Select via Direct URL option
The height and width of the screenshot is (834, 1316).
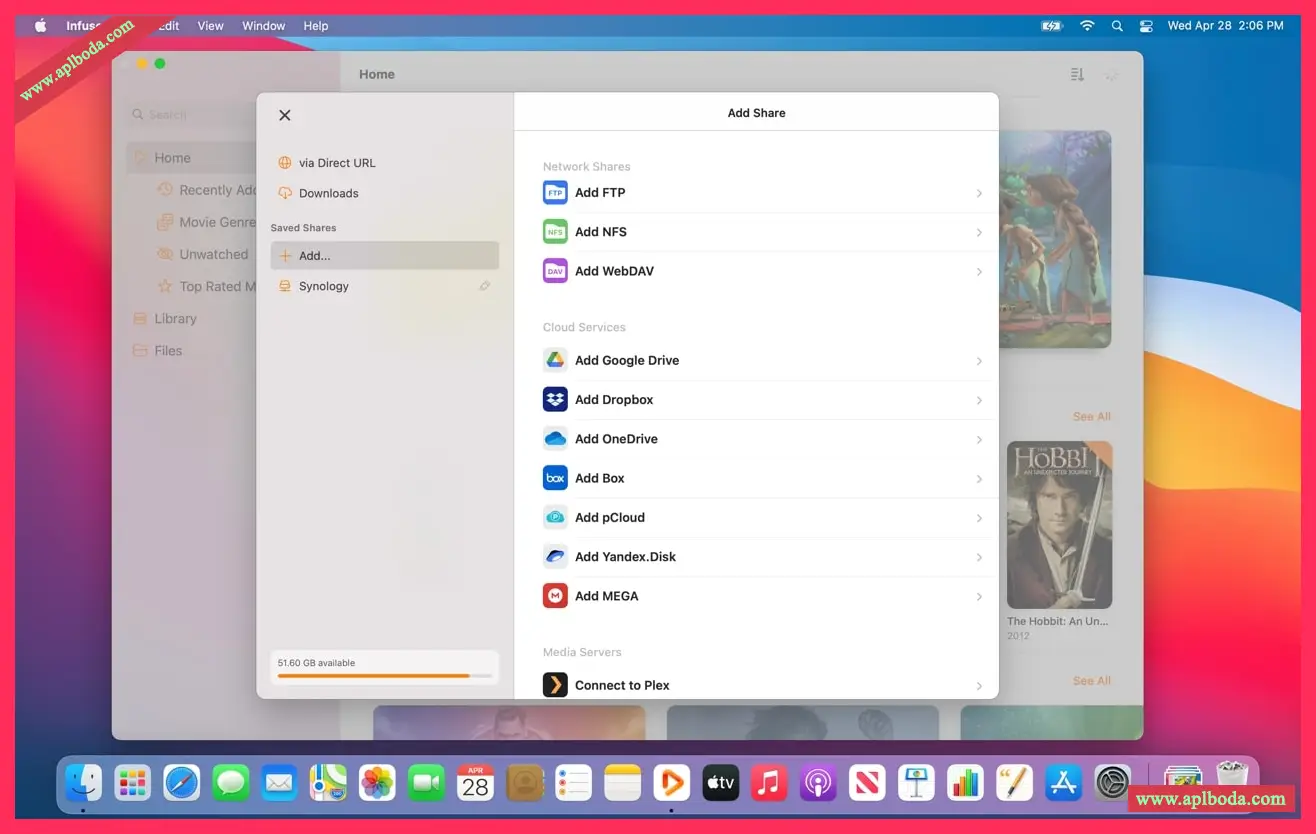coord(337,163)
